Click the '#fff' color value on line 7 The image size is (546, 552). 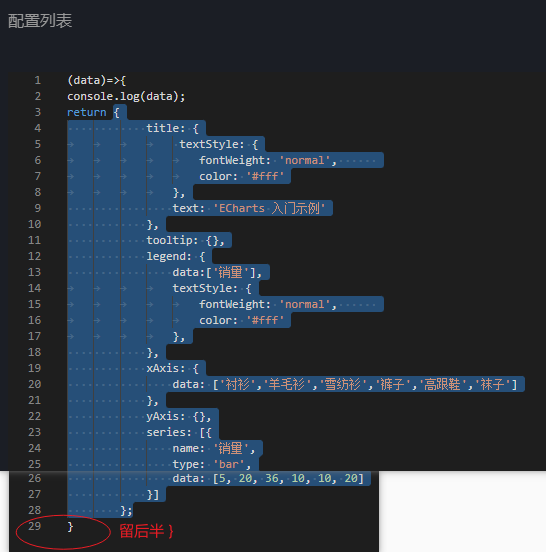click(265, 176)
